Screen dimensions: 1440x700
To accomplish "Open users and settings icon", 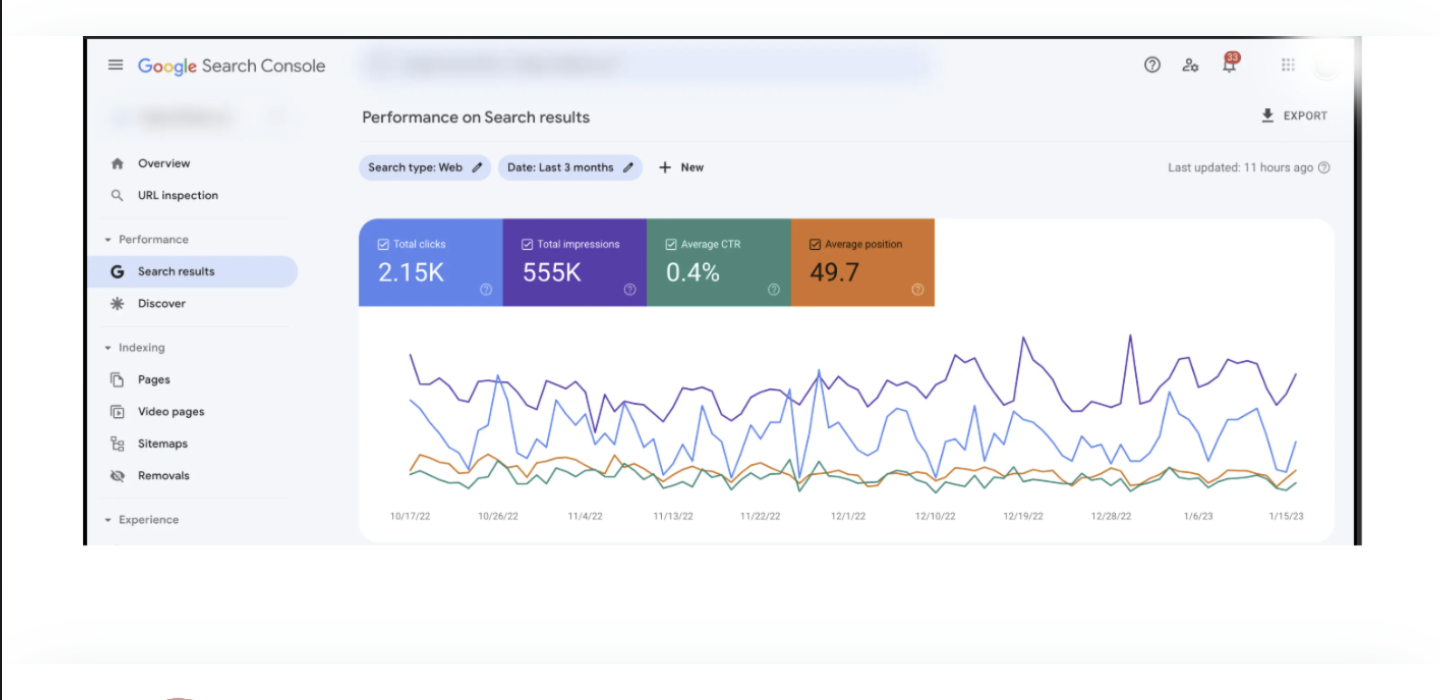I will pyautogui.click(x=1190, y=65).
